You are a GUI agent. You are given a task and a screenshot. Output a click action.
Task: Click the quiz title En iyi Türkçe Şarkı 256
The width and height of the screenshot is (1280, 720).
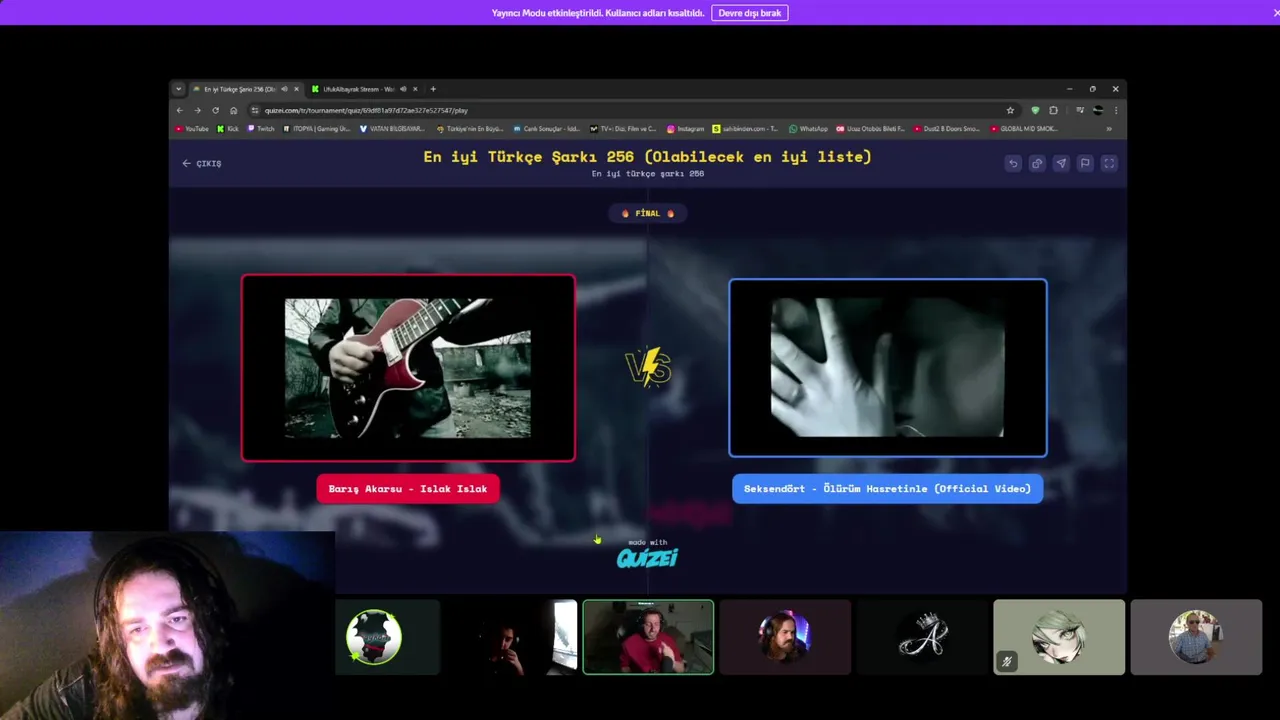[x=647, y=156]
